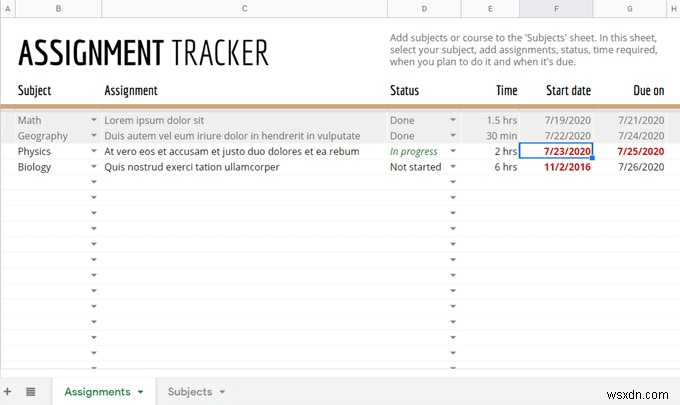Select the ASSIGNMENT TRACKER title

pos(143,50)
